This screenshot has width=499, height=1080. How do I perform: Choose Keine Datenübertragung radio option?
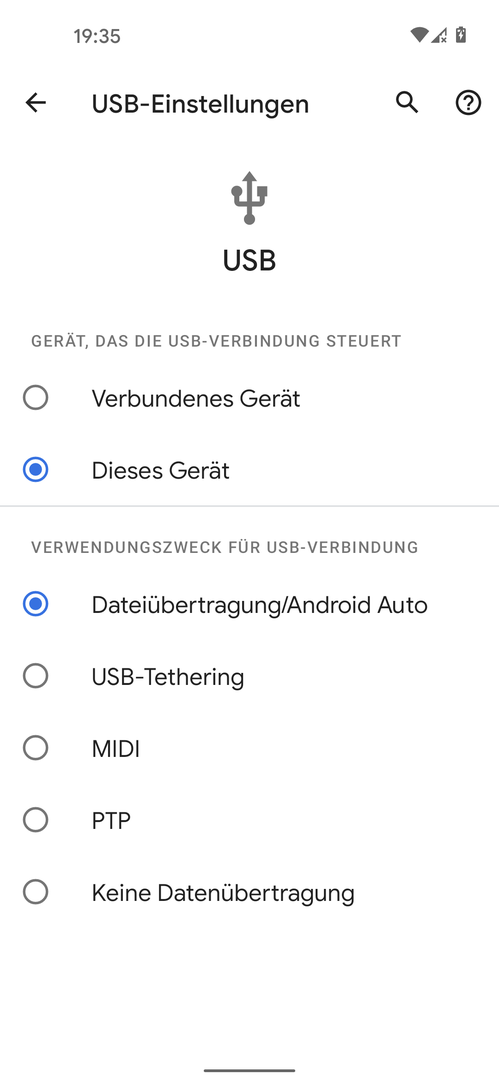click(x=35, y=893)
